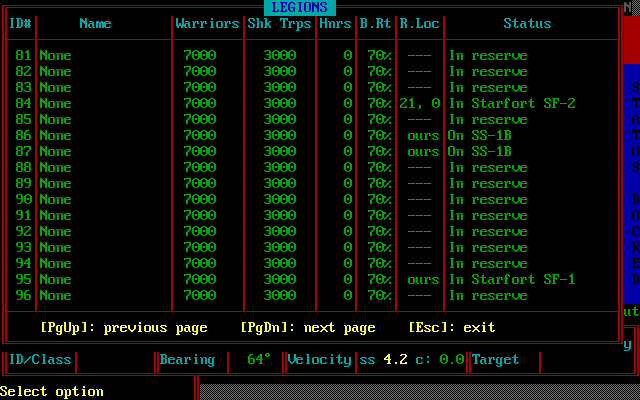Select legion ID 81
640x400 pixels.
[313, 56]
